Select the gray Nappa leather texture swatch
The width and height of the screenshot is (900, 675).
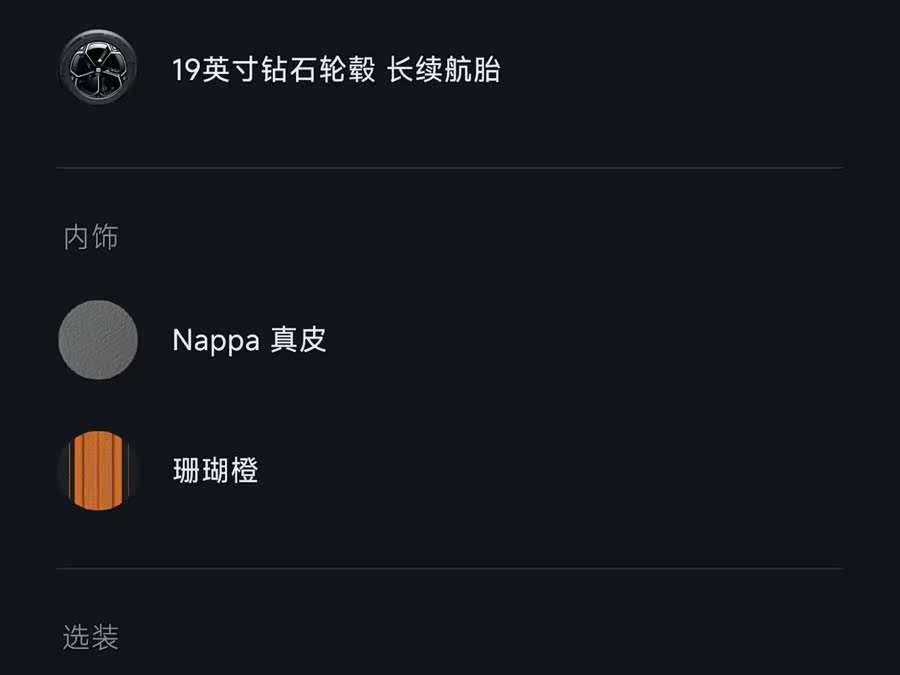97,340
